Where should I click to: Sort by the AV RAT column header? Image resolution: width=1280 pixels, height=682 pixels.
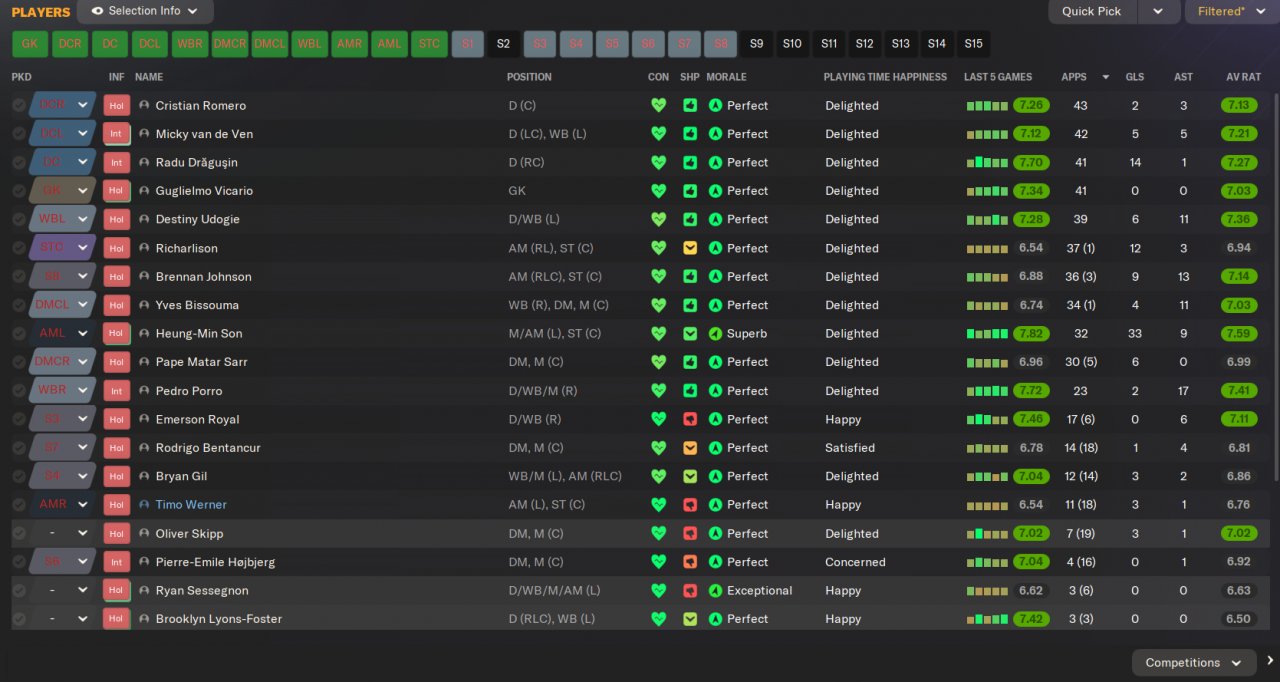[x=1245, y=77]
